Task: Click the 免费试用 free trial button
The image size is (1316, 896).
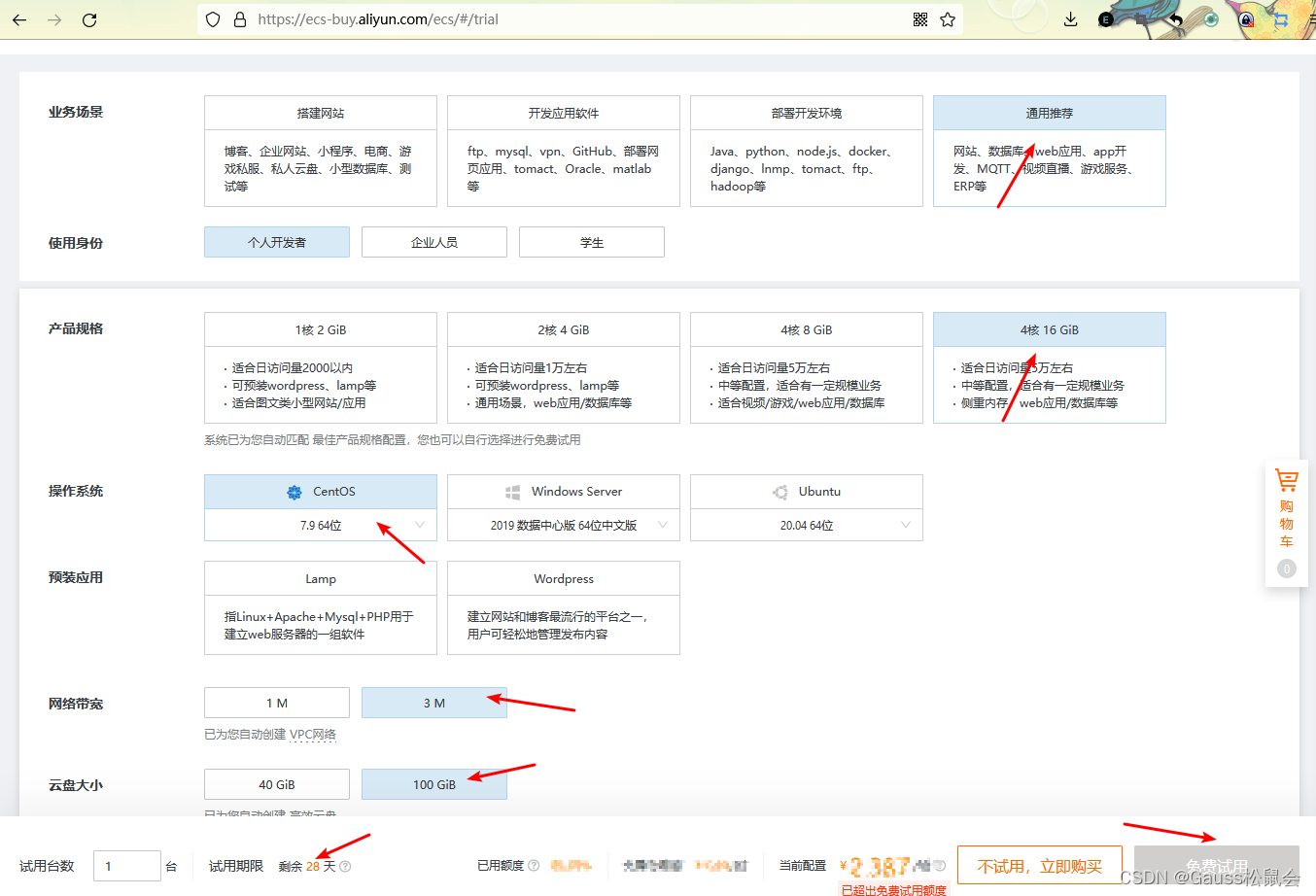Action: (1217, 866)
